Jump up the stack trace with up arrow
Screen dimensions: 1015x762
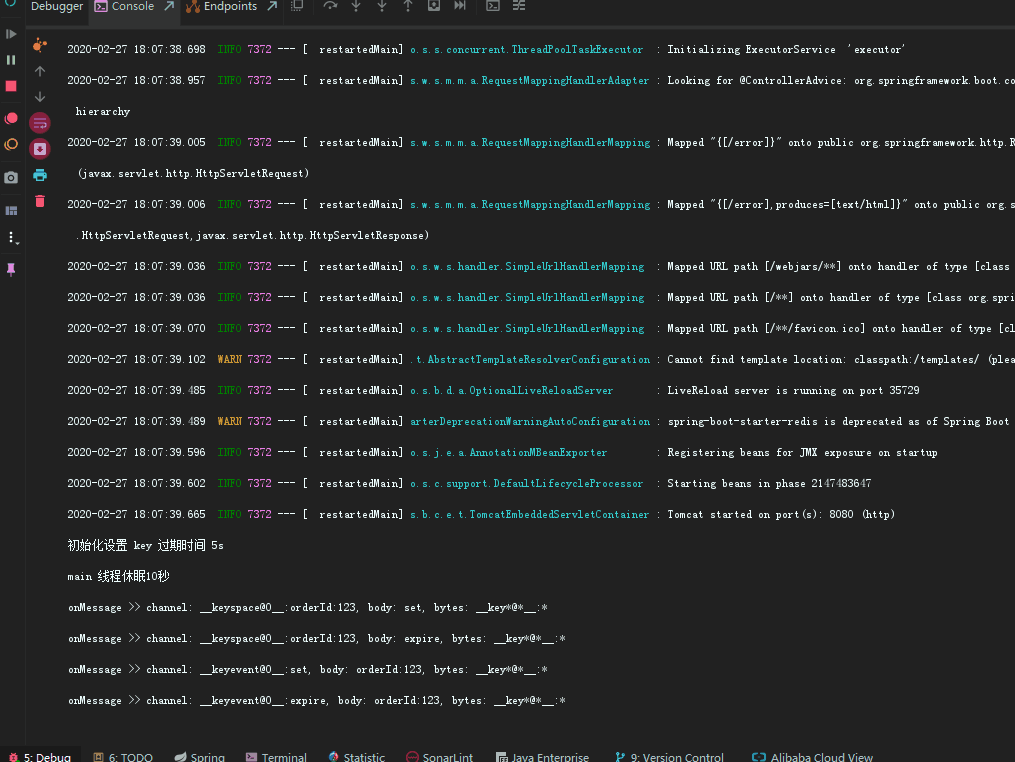click(39, 71)
